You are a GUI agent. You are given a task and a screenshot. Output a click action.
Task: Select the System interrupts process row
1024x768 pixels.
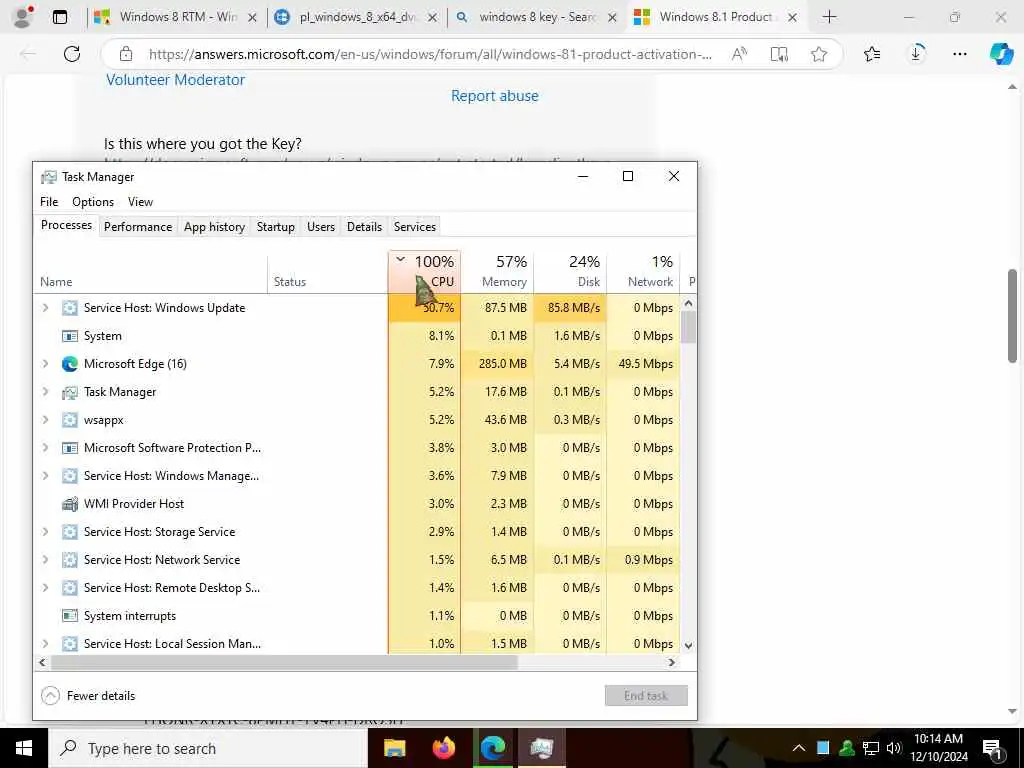point(357,616)
